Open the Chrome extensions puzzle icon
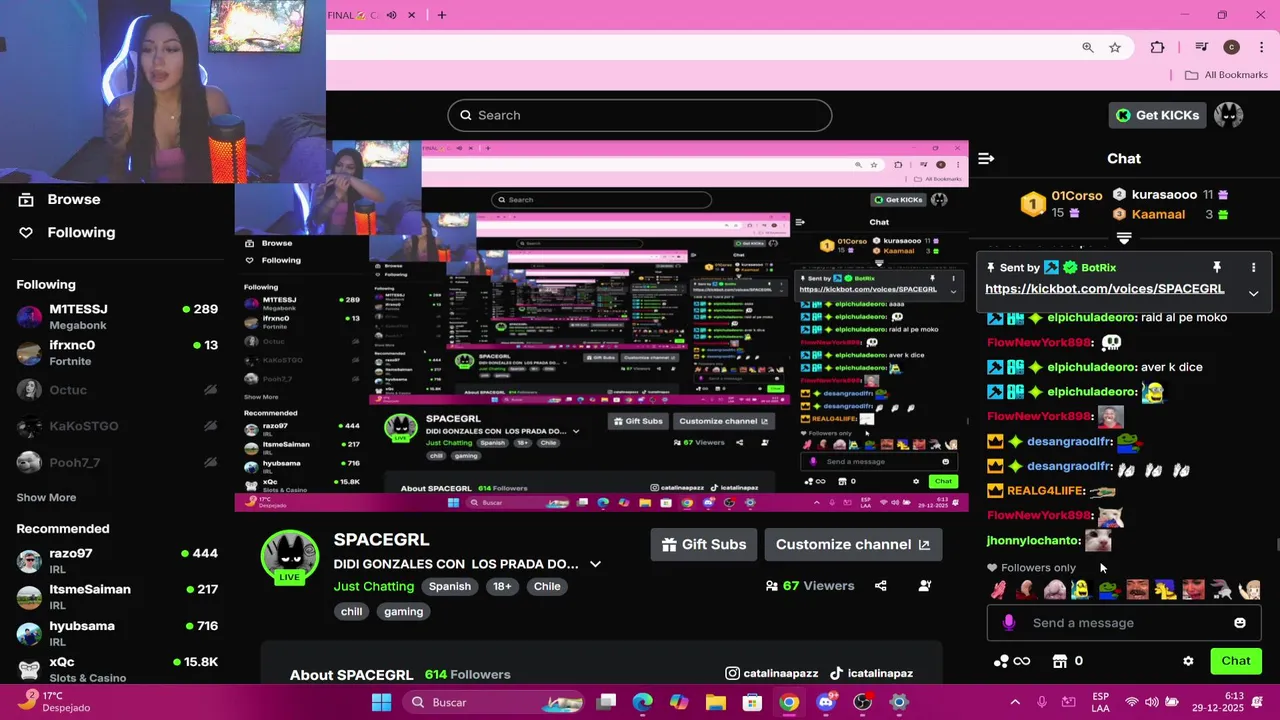 (1158, 47)
